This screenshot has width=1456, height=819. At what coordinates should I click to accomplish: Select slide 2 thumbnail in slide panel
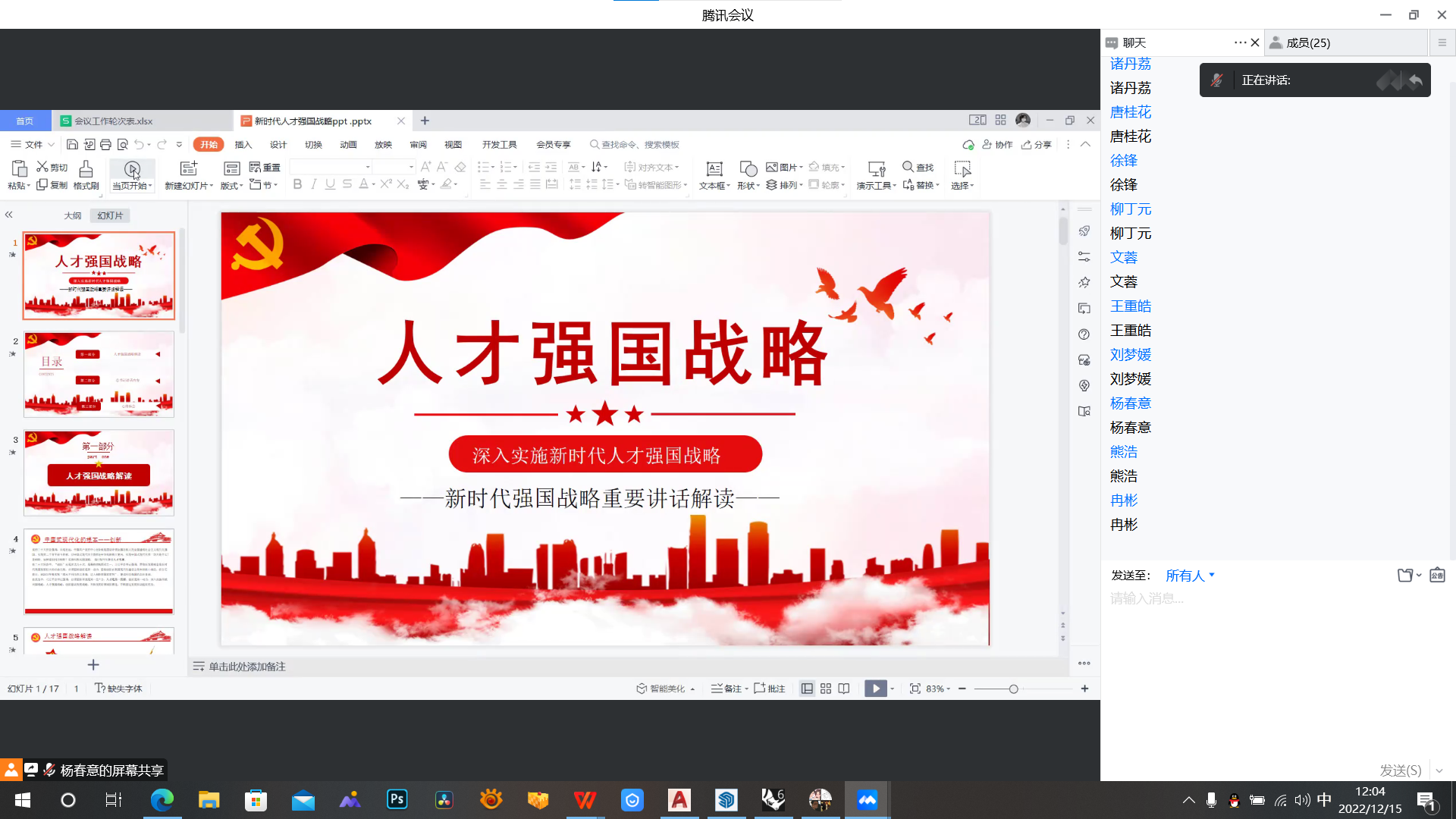[x=99, y=374]
